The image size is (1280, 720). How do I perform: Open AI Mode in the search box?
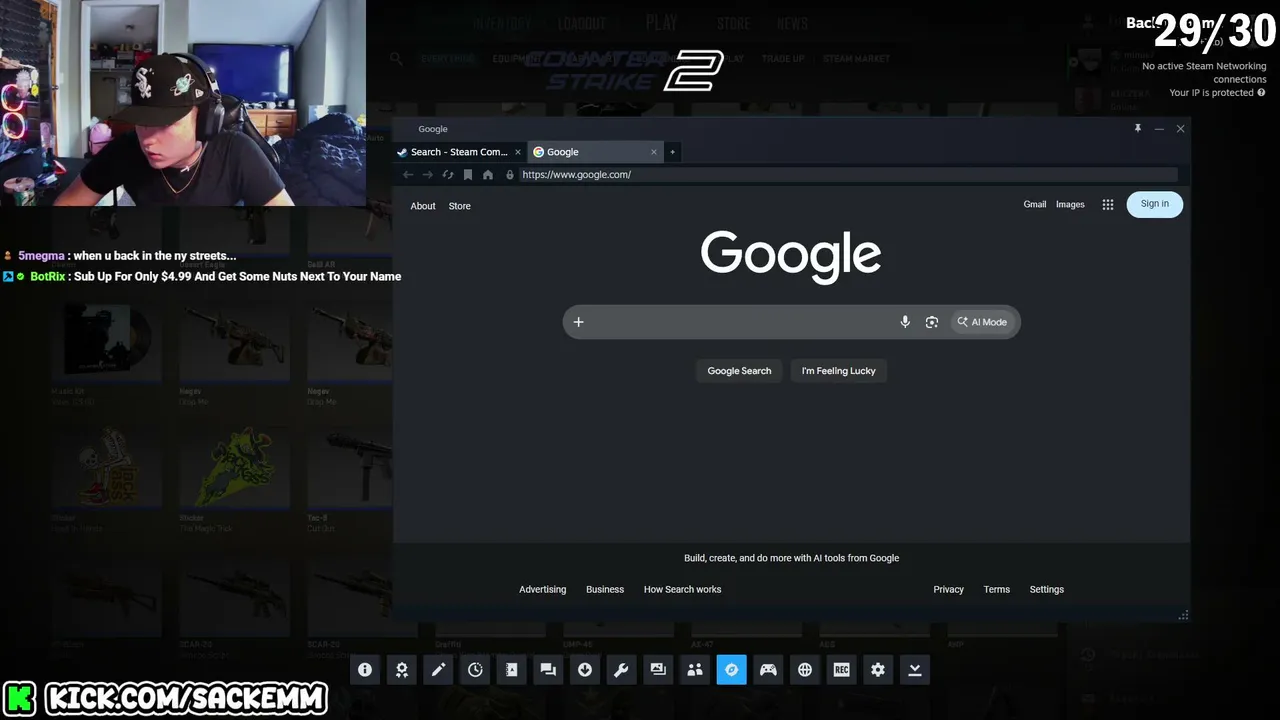click(982, 322)
